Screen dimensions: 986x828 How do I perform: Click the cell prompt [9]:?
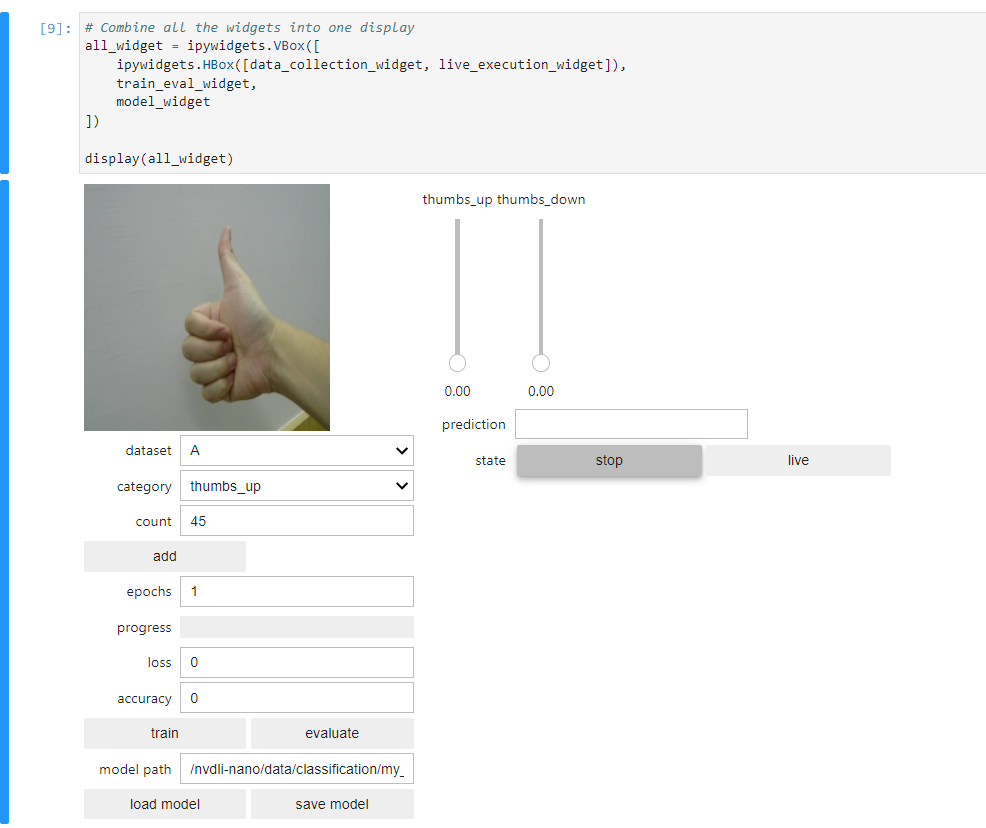[55, 28]
